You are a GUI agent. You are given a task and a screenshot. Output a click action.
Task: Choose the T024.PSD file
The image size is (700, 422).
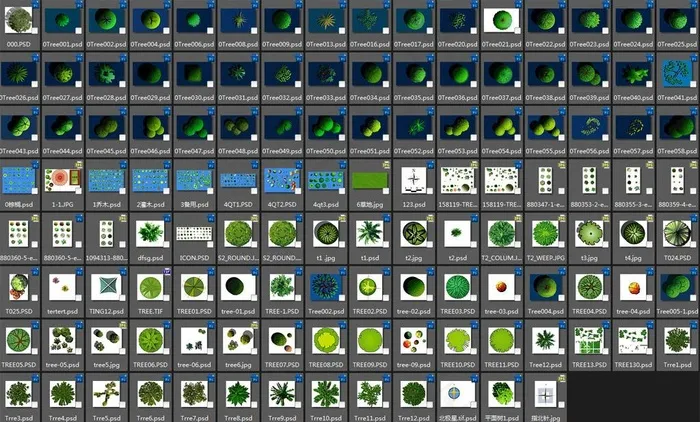[x=678, y=233]
